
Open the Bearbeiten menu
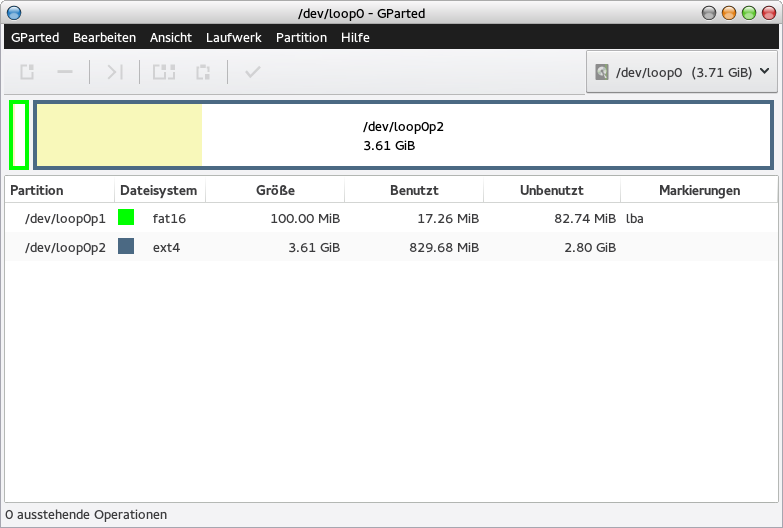(x=104, y=37)
